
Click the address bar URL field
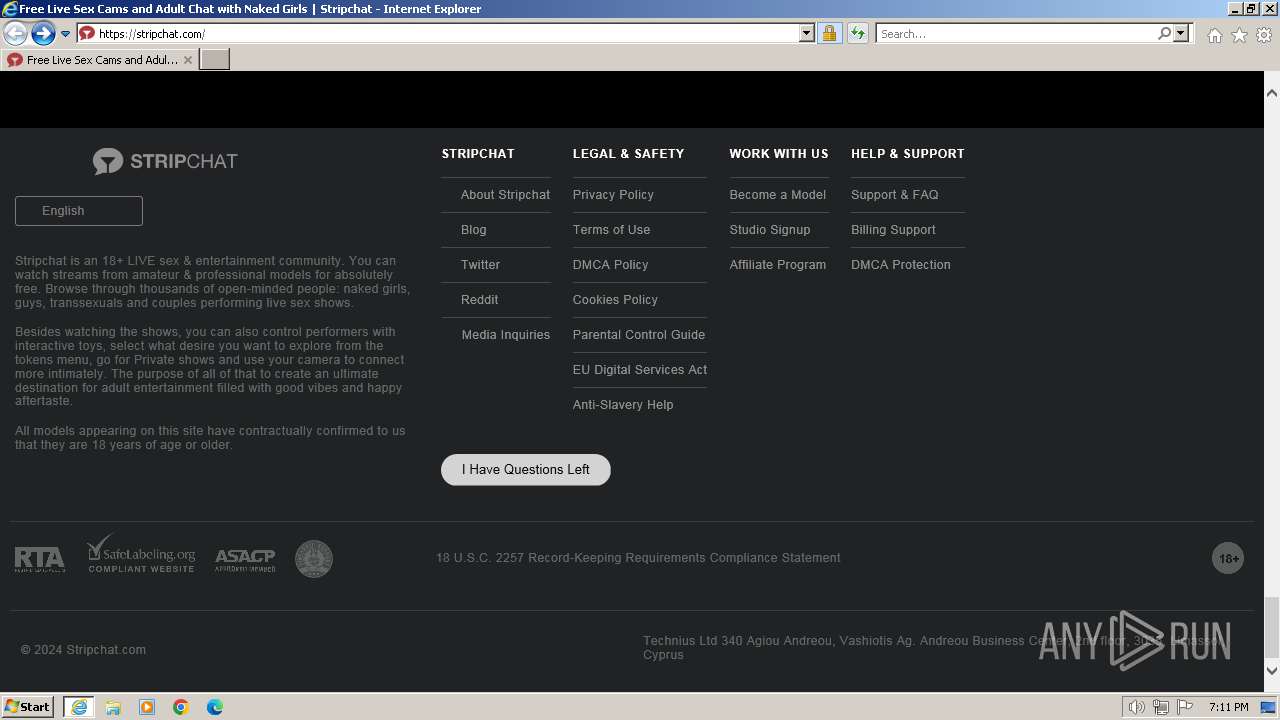click(x=445, y=33)
